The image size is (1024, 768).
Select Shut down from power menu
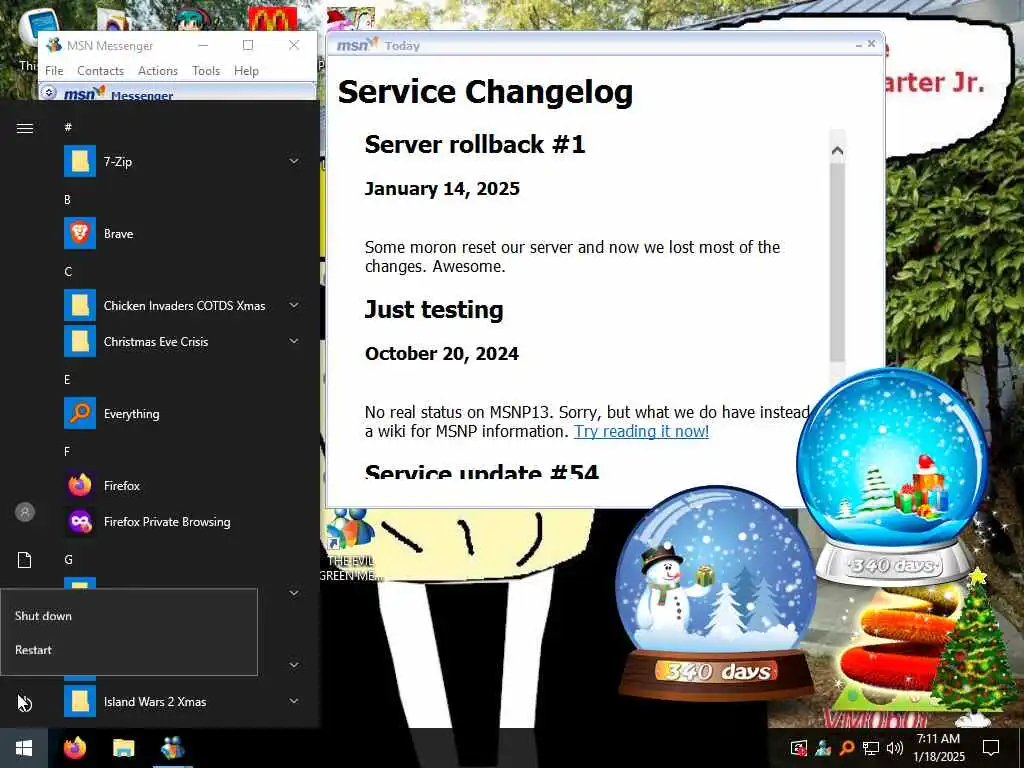point(129,616)
